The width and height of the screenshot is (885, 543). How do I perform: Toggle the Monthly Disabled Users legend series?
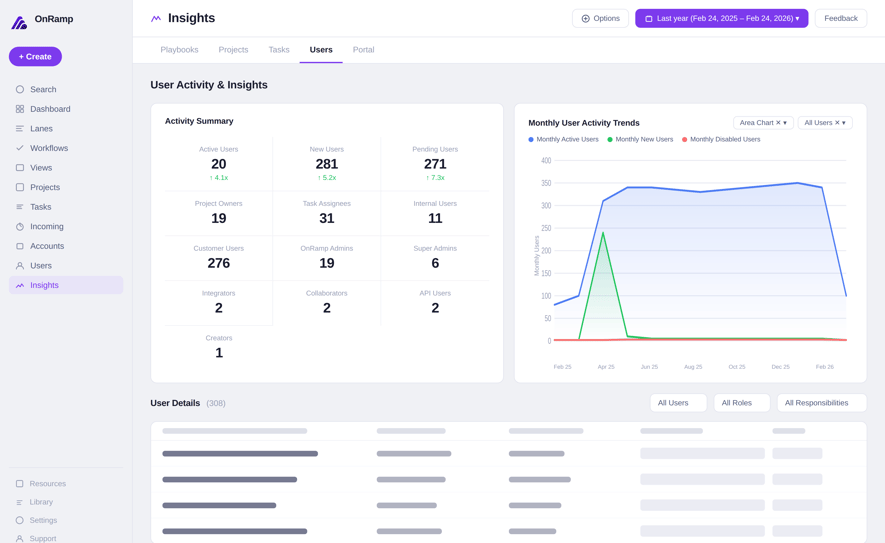tap(721, 139)
